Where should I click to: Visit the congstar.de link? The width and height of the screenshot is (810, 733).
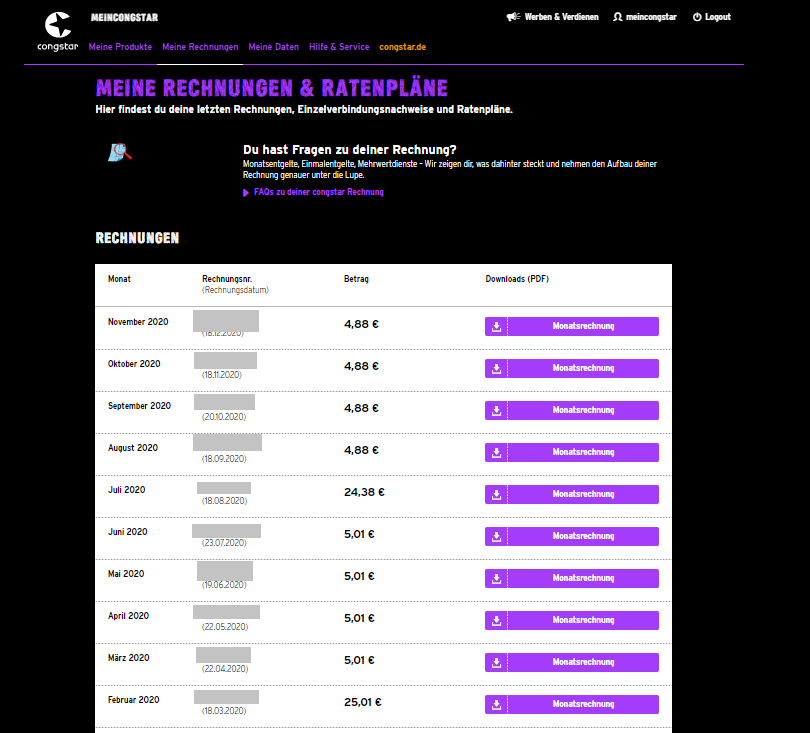pyautogui.click(x=402, y=47)
